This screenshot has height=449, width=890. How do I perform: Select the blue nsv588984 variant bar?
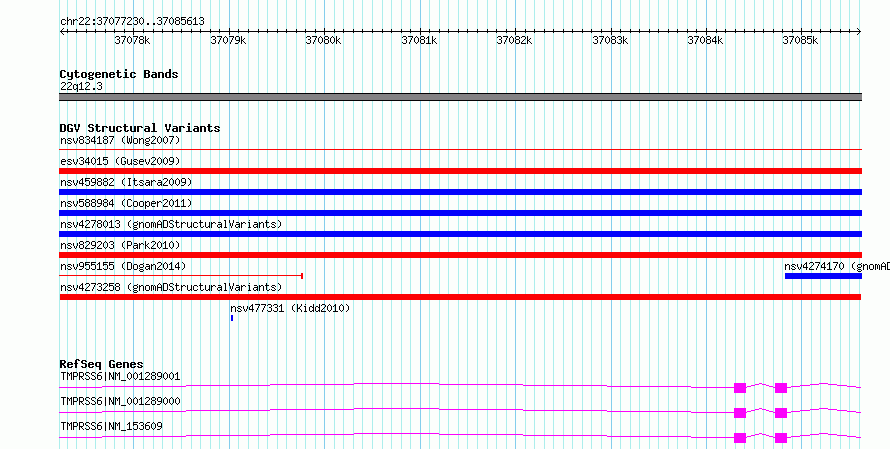coord(460,213)
